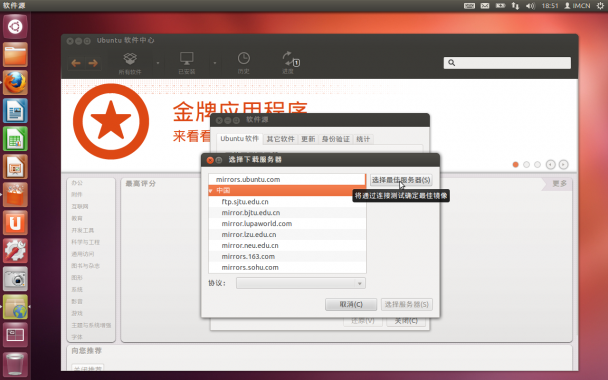This screenshot has height=380, width=608.
Task: Show the previous banner slide arrow
Action: pos(550,164)
